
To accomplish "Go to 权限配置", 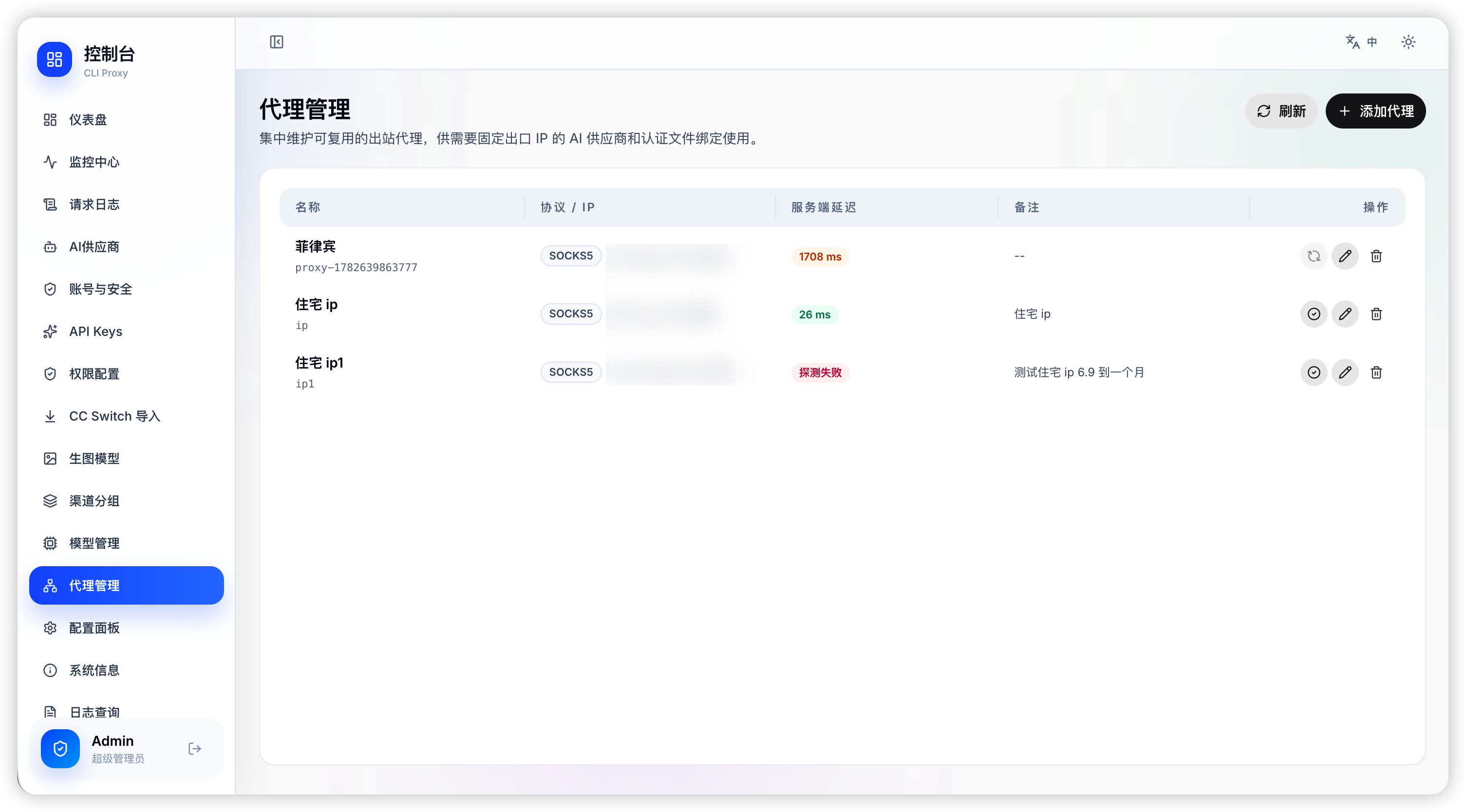I will [x=126, y=374].
